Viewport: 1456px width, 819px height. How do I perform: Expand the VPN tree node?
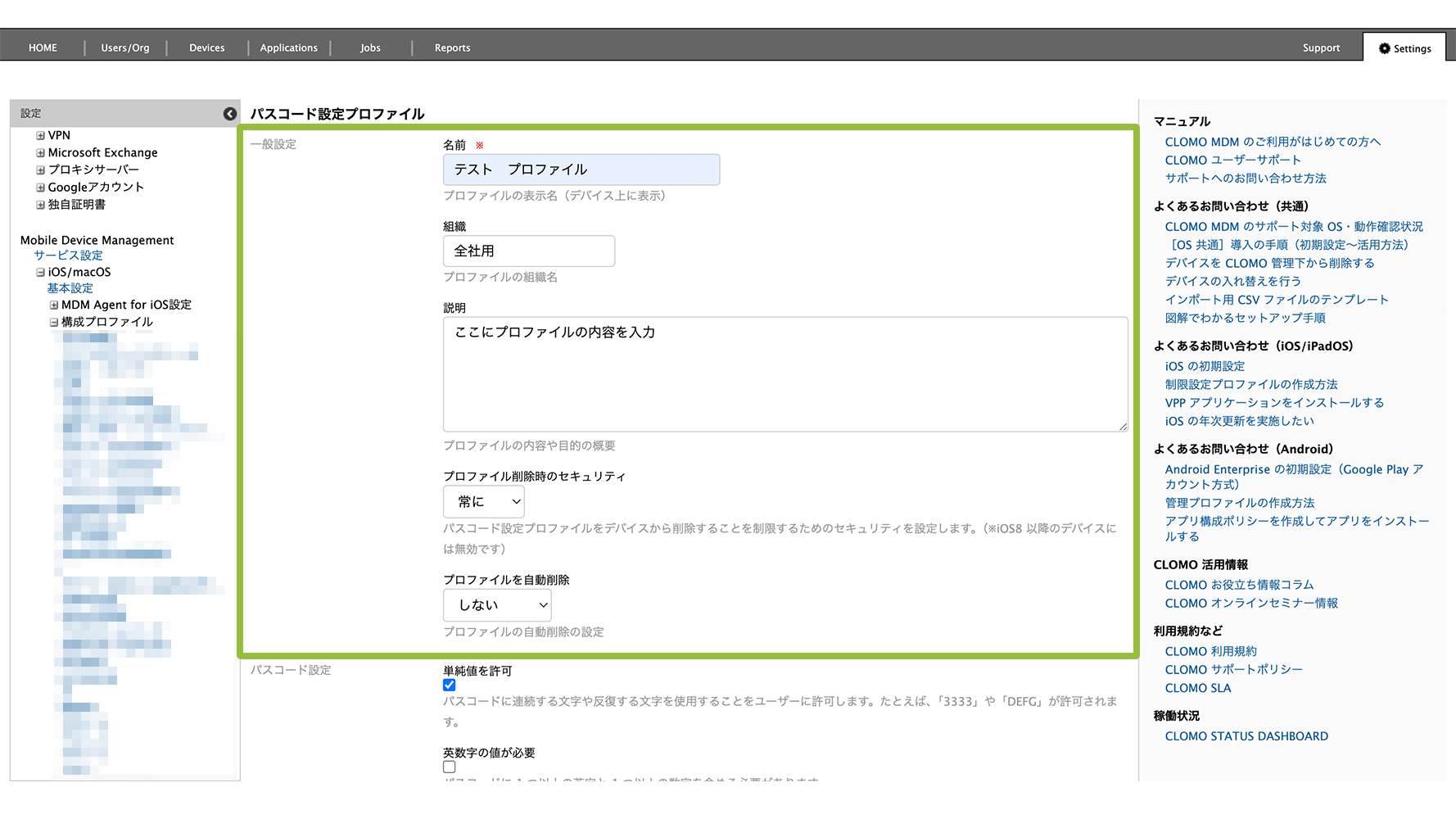[x=41, y=136]
